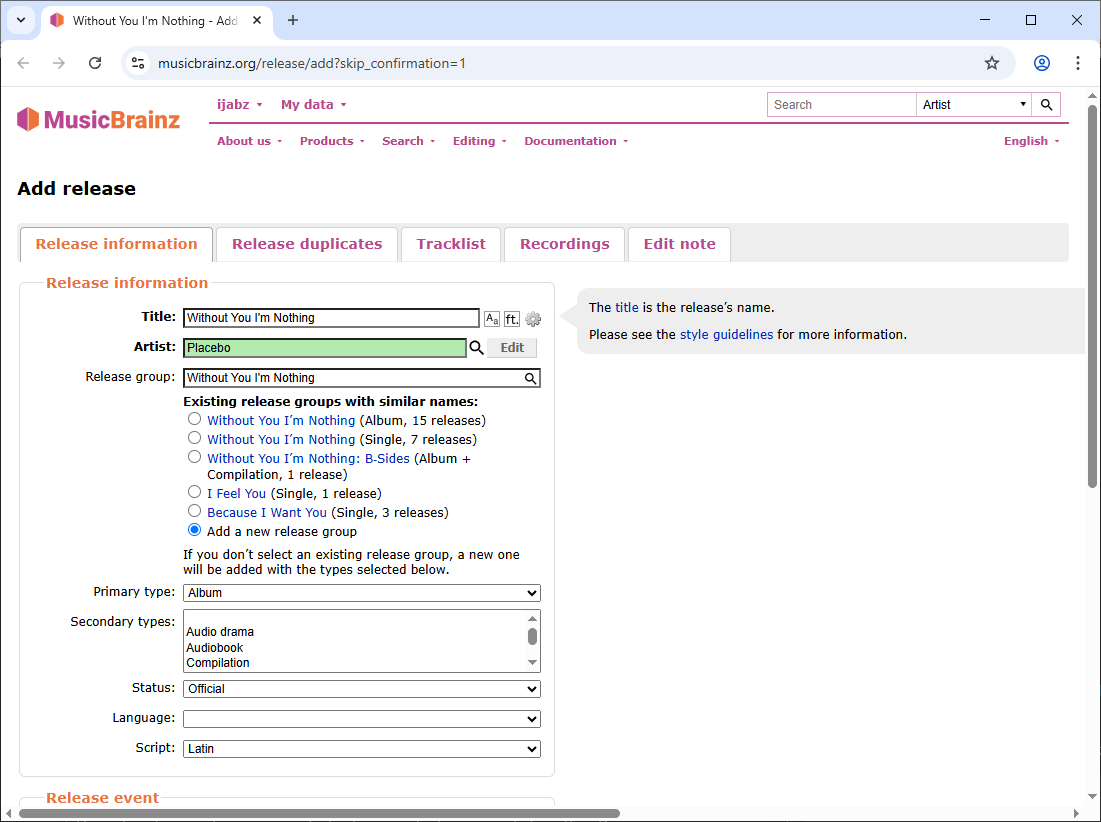Open a new browser tab

tap(293, 20)
